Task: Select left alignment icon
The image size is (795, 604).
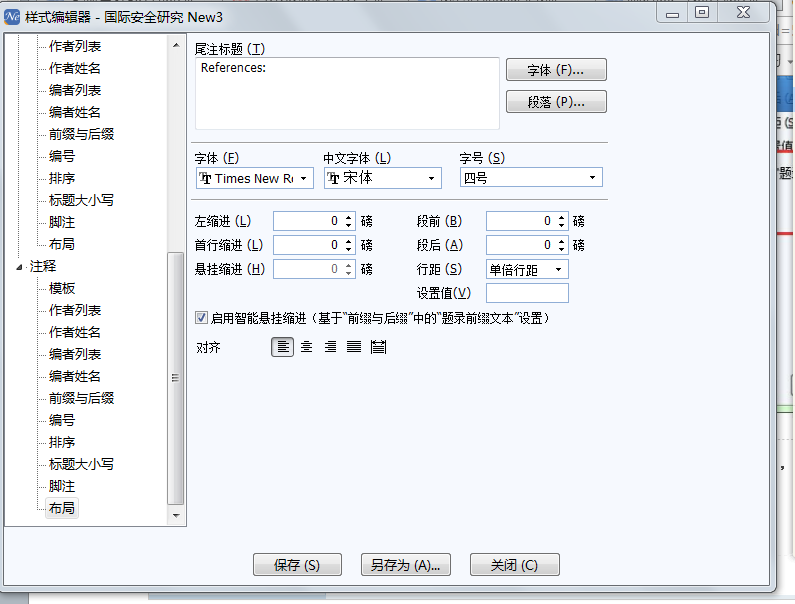Action: pos(282,347)
